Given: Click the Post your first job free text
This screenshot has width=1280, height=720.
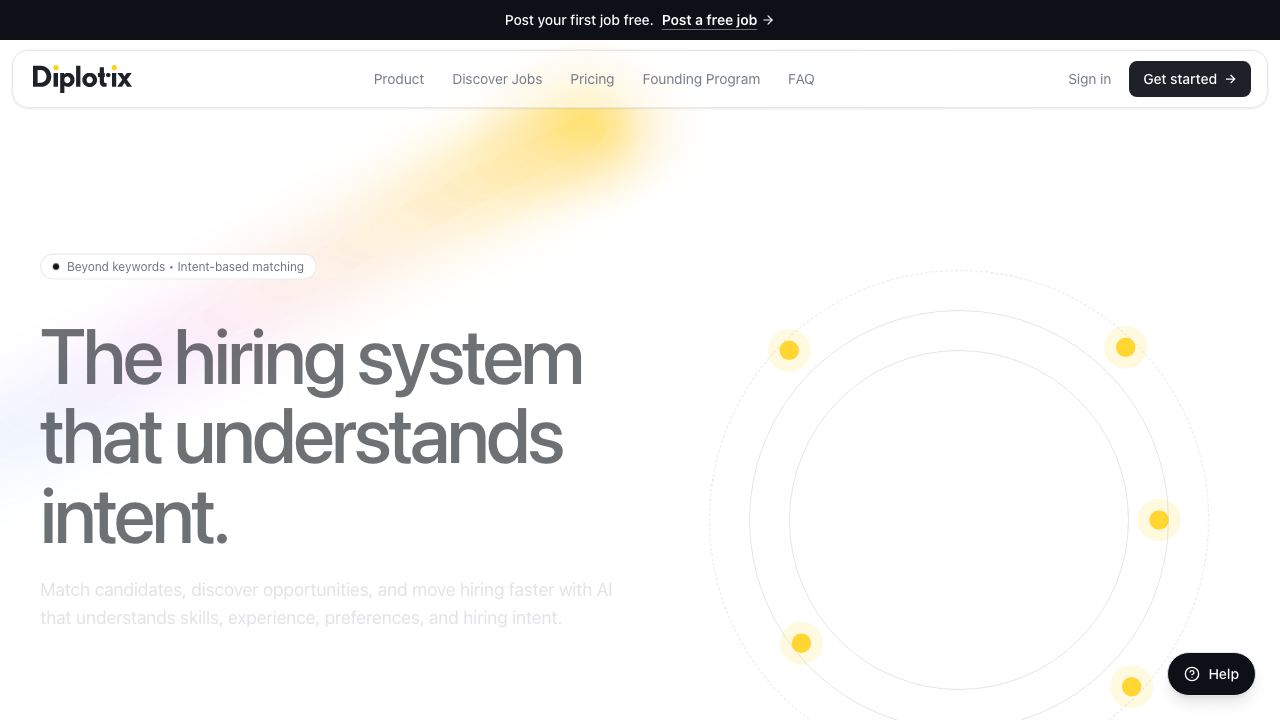Looking at the screenshot, I should pyautogui.click(x=579, y=20).
